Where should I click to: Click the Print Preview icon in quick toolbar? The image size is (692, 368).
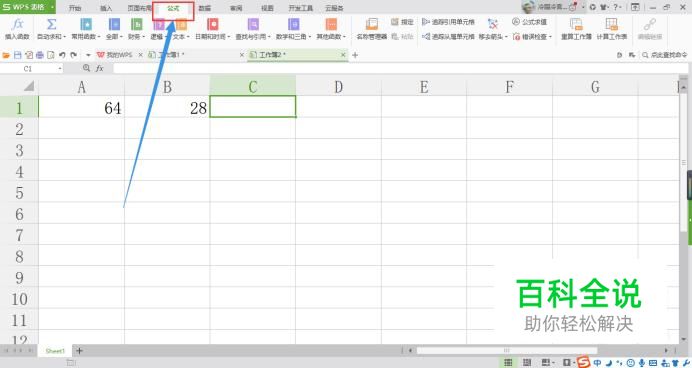[x=51, y=55]
